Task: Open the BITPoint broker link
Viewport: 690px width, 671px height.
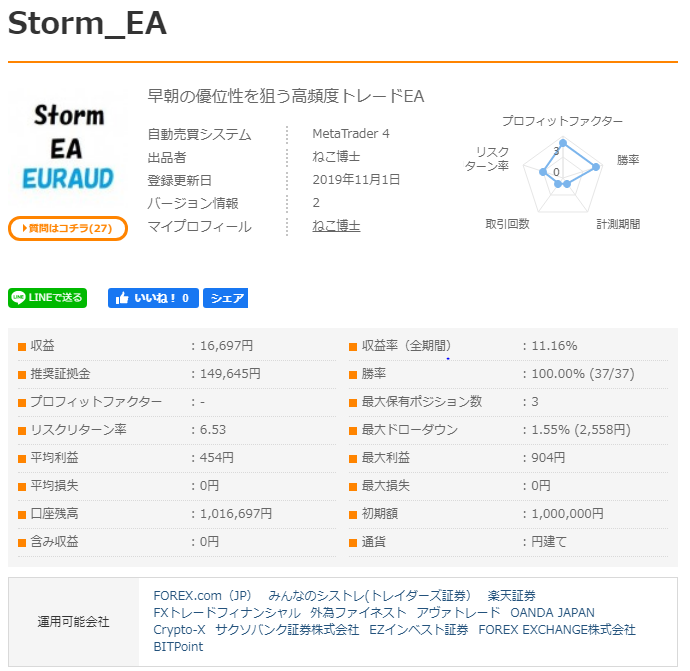Action: click(178, 647)
